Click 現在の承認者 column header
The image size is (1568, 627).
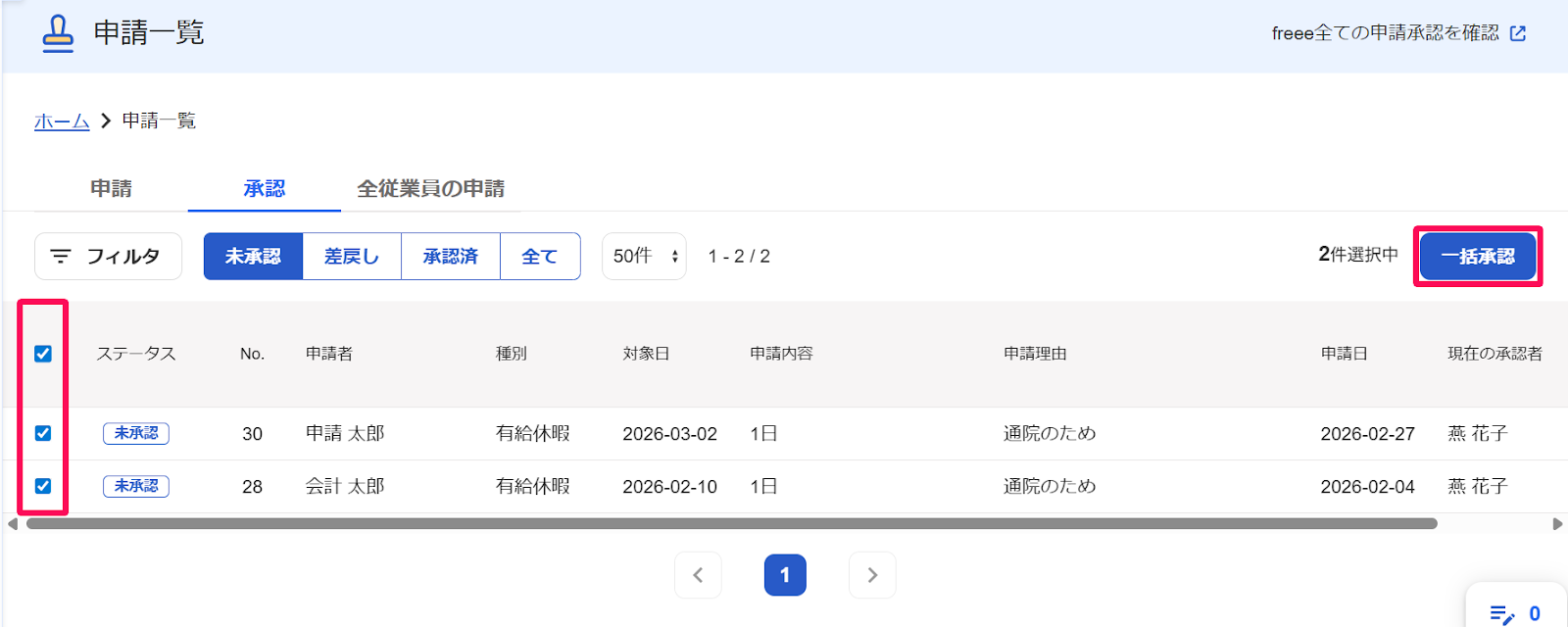point(1495,354)
